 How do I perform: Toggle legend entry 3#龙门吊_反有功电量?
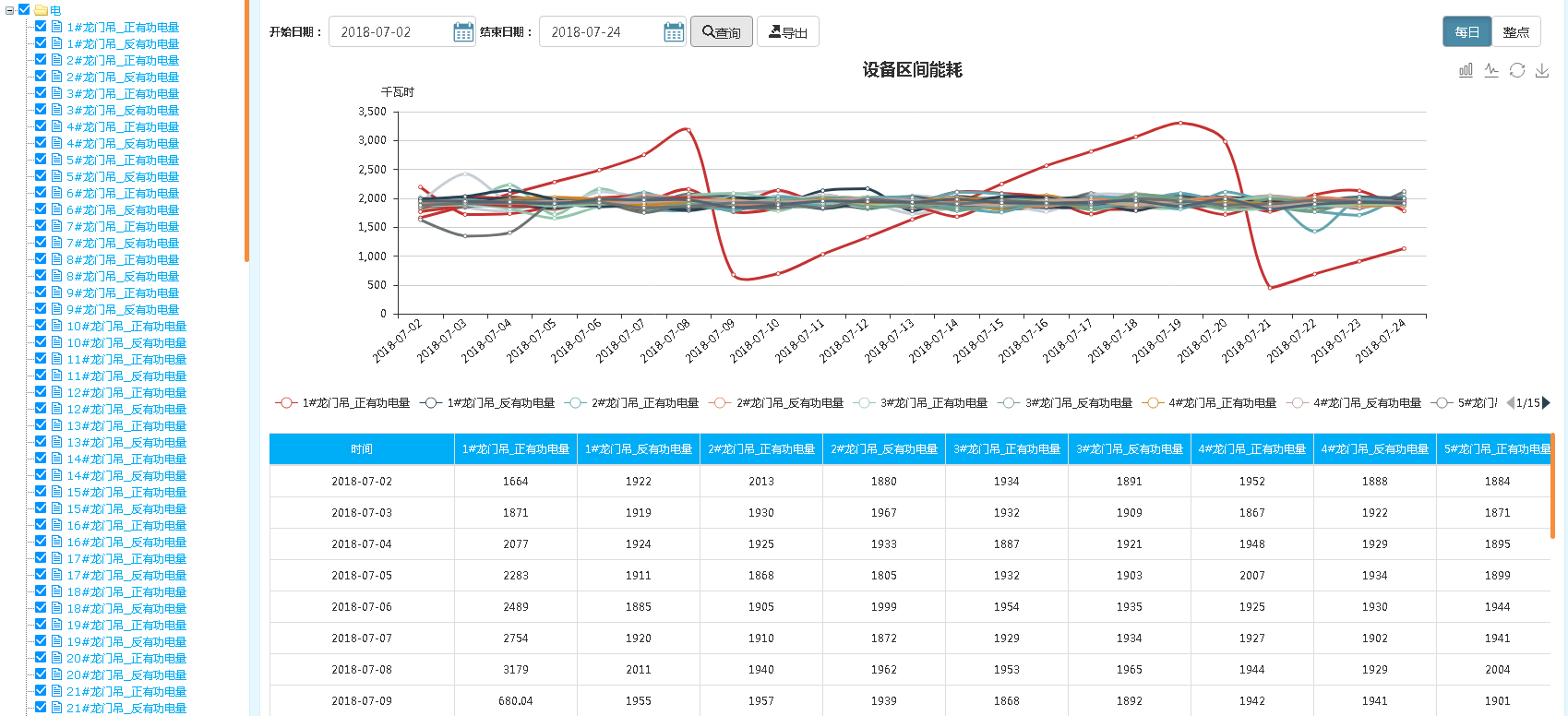pyautogui.click(x=1065, y=403)
